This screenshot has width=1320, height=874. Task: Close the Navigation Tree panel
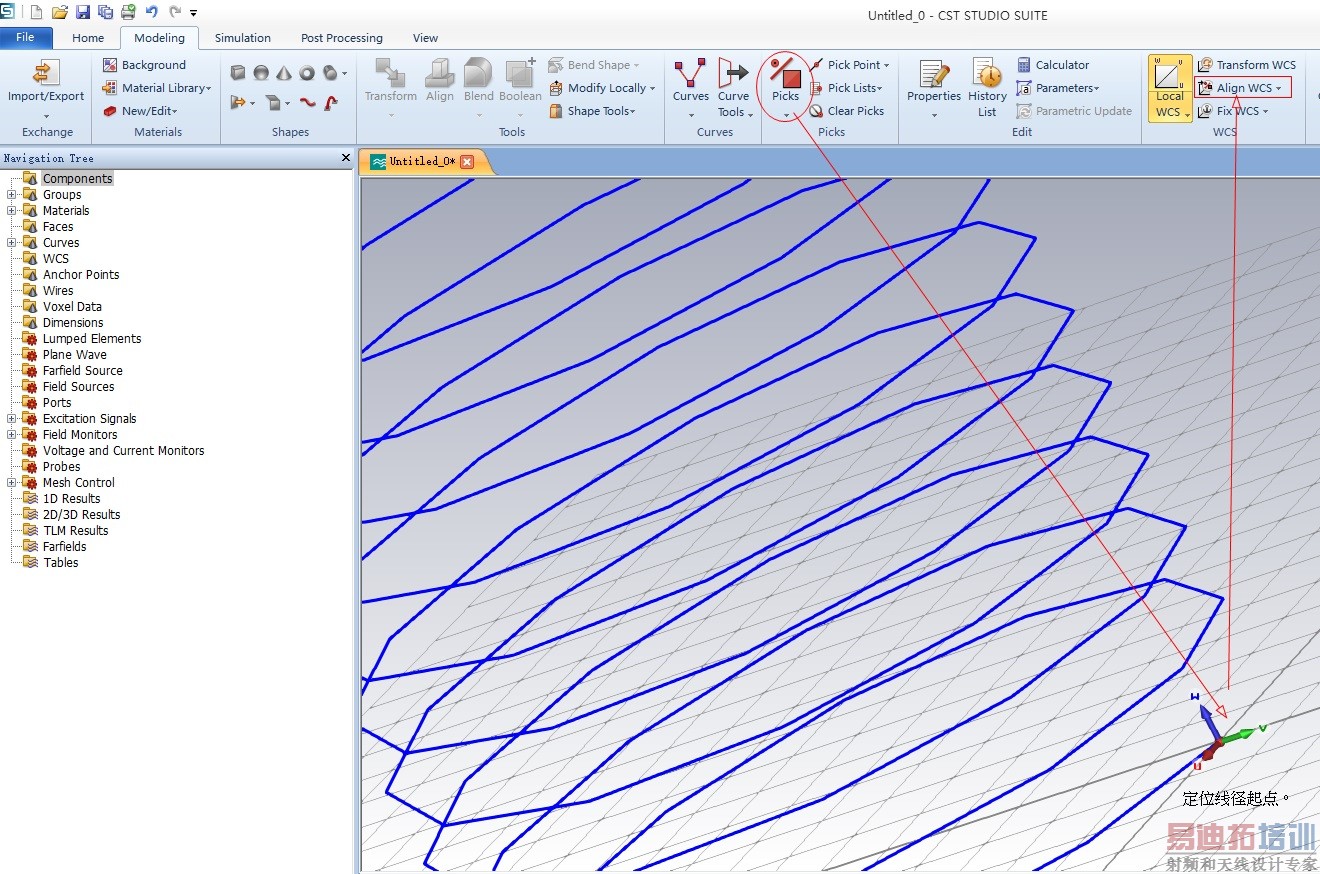pyautogui.click(x=346, y=158)
